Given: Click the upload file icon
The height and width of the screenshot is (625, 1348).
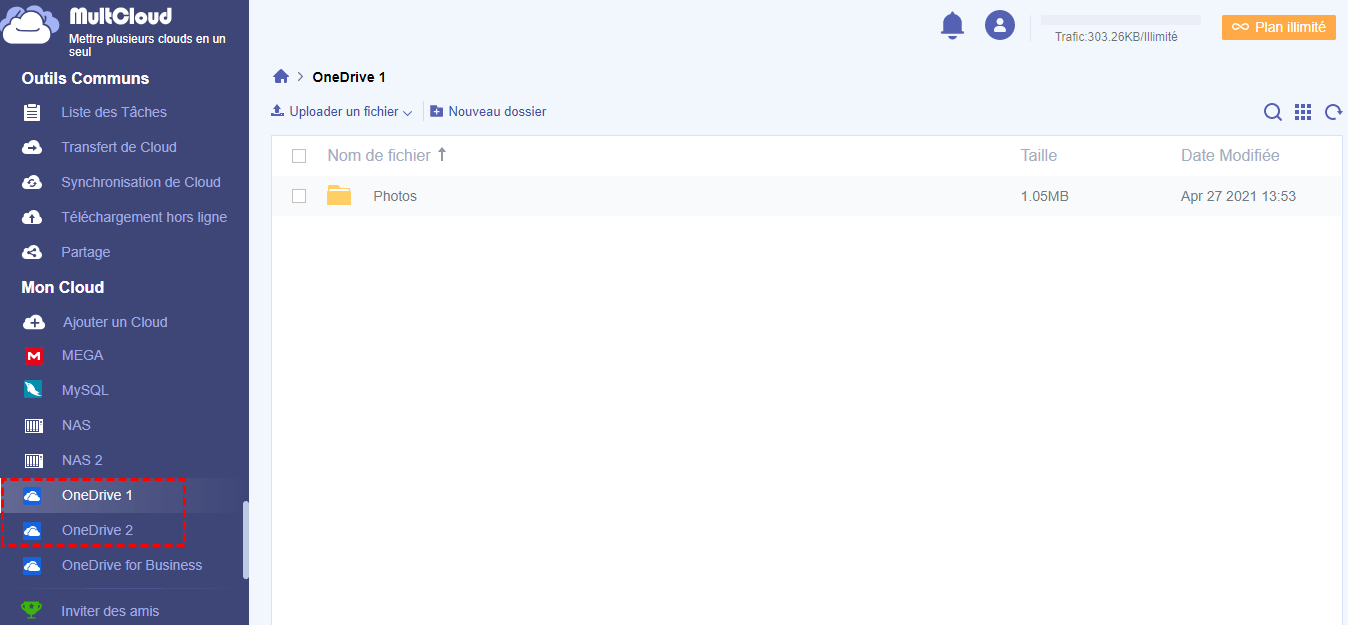Looking at the screenshot, I should point(278,111).
